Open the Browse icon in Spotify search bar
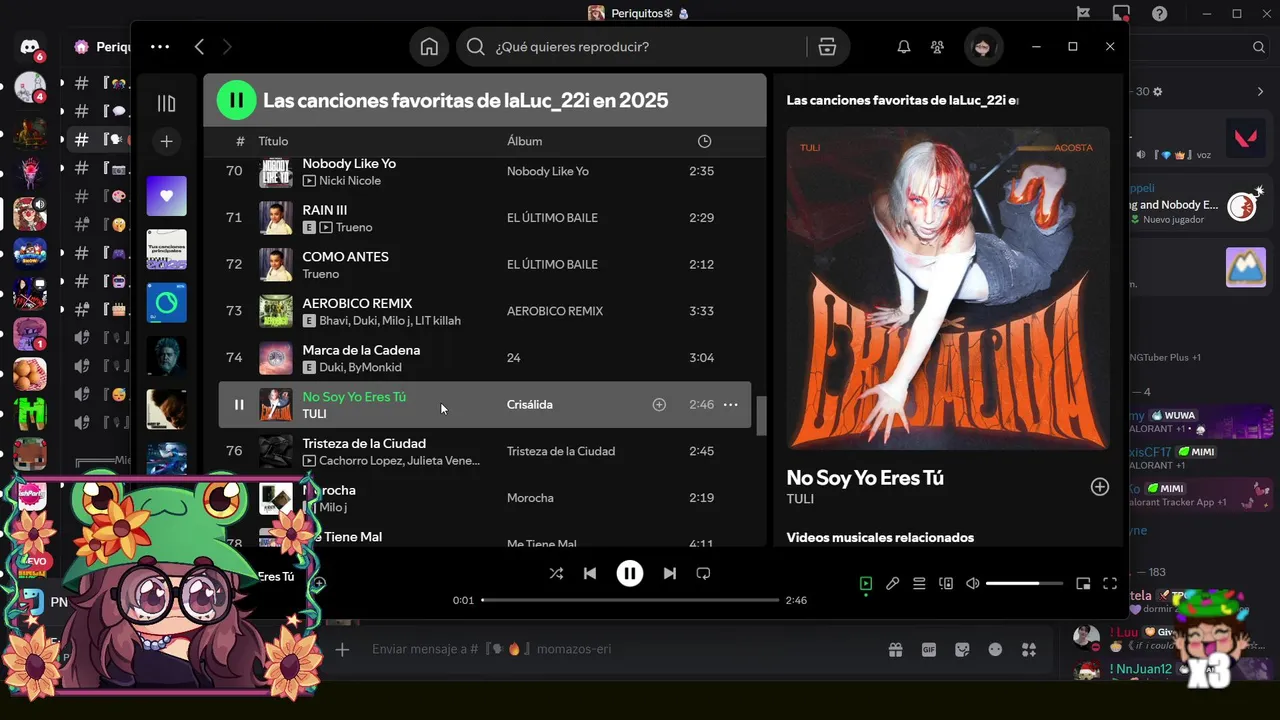This screenshot has height=720, width=1280. [827, 47]
